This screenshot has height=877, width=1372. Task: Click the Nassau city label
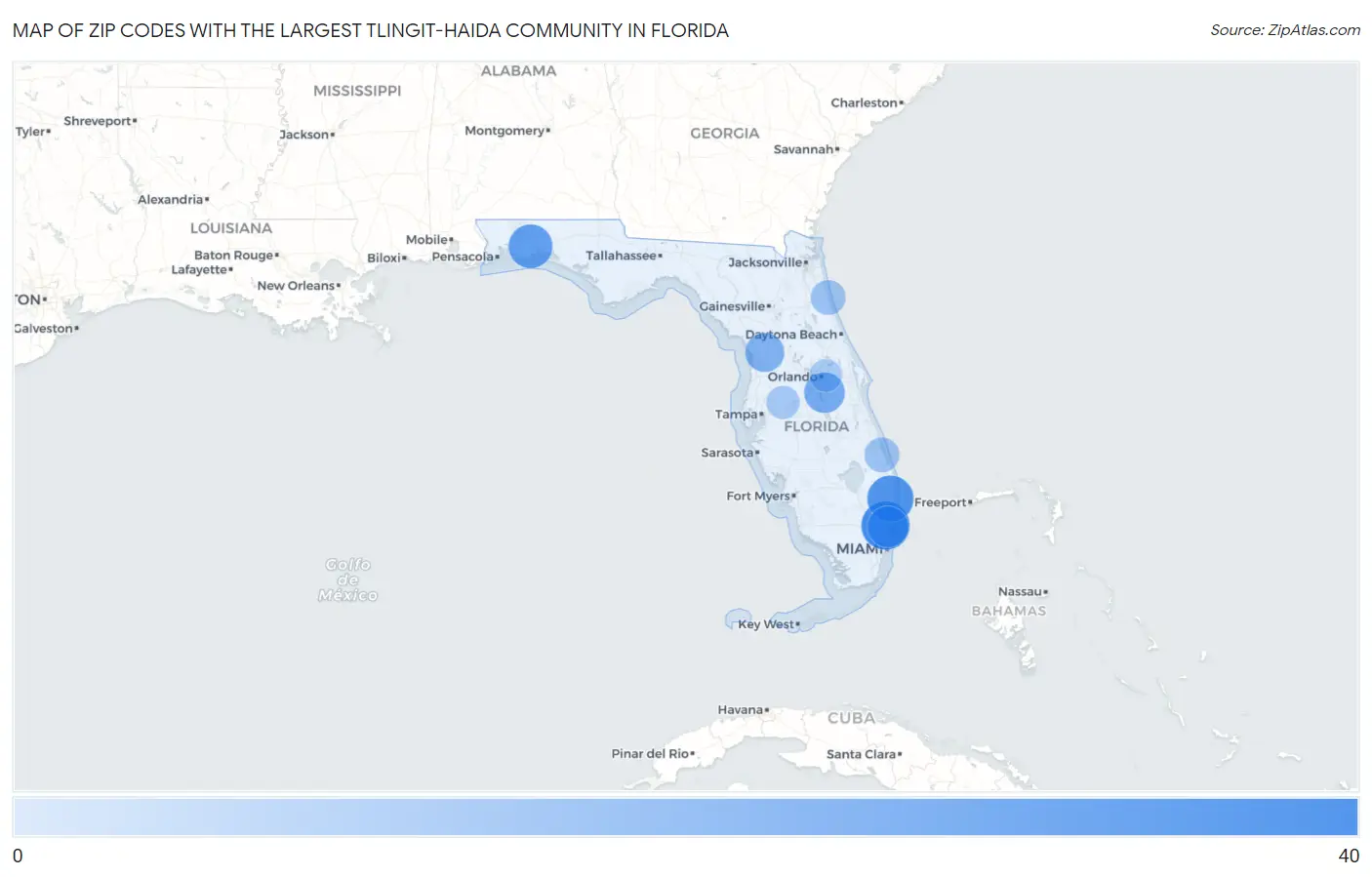(1021, 592)
